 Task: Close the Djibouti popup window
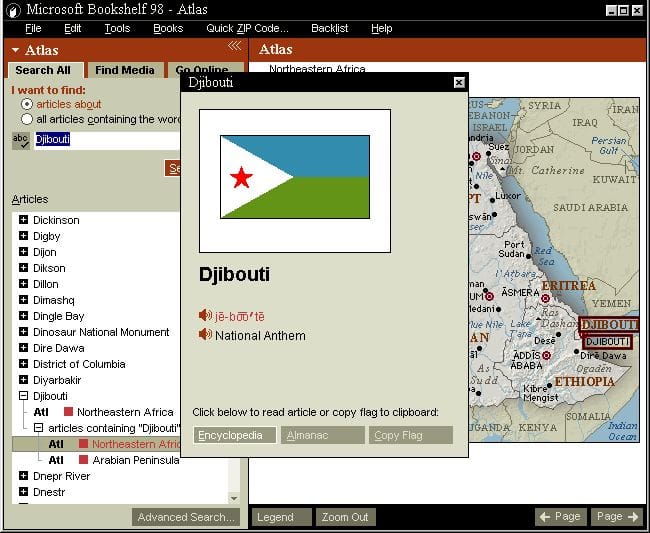click(x=459, y=83)
